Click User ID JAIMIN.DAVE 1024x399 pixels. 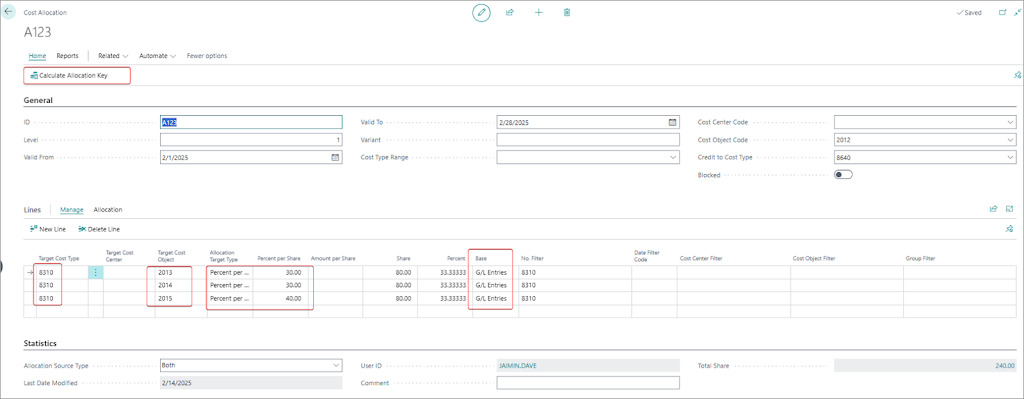588,366
